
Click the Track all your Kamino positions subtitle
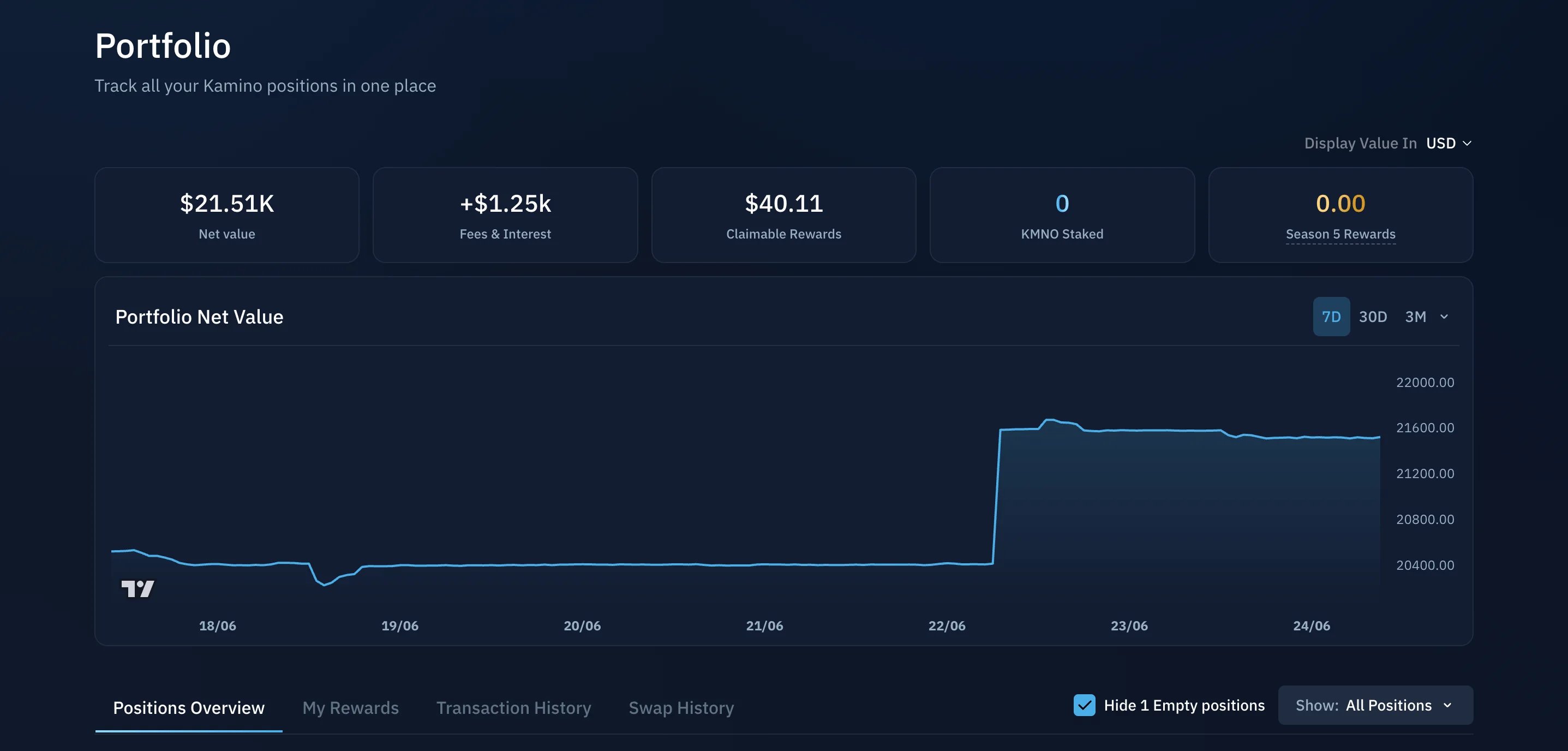(x=265, y=86)
